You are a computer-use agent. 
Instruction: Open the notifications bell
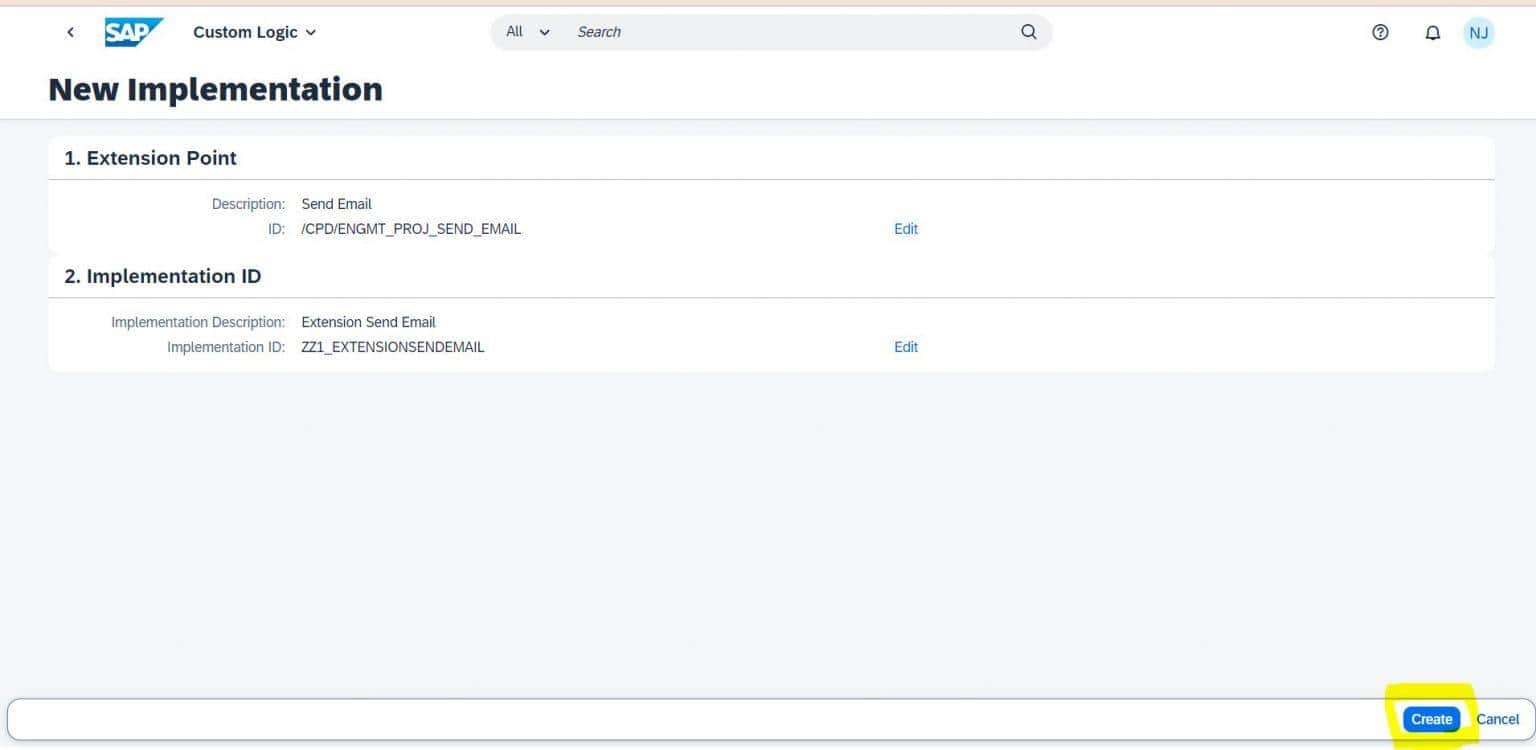coord(1432,32)
